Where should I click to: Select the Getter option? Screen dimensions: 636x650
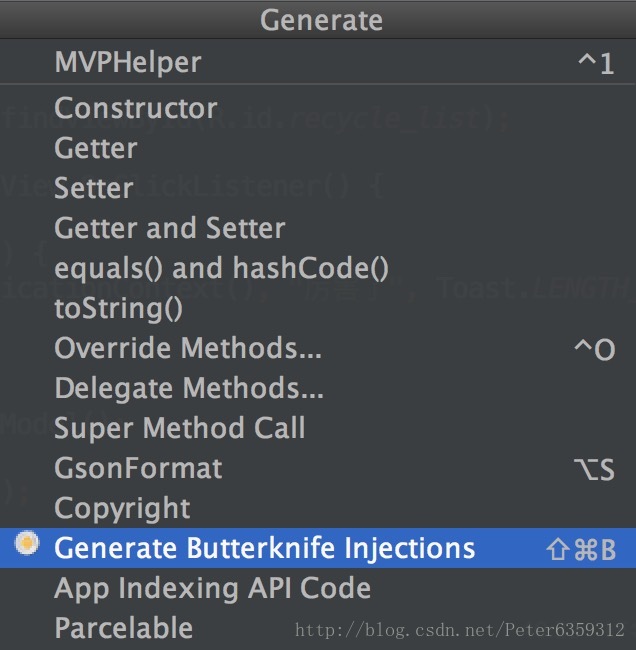click(x=318, y=148)
